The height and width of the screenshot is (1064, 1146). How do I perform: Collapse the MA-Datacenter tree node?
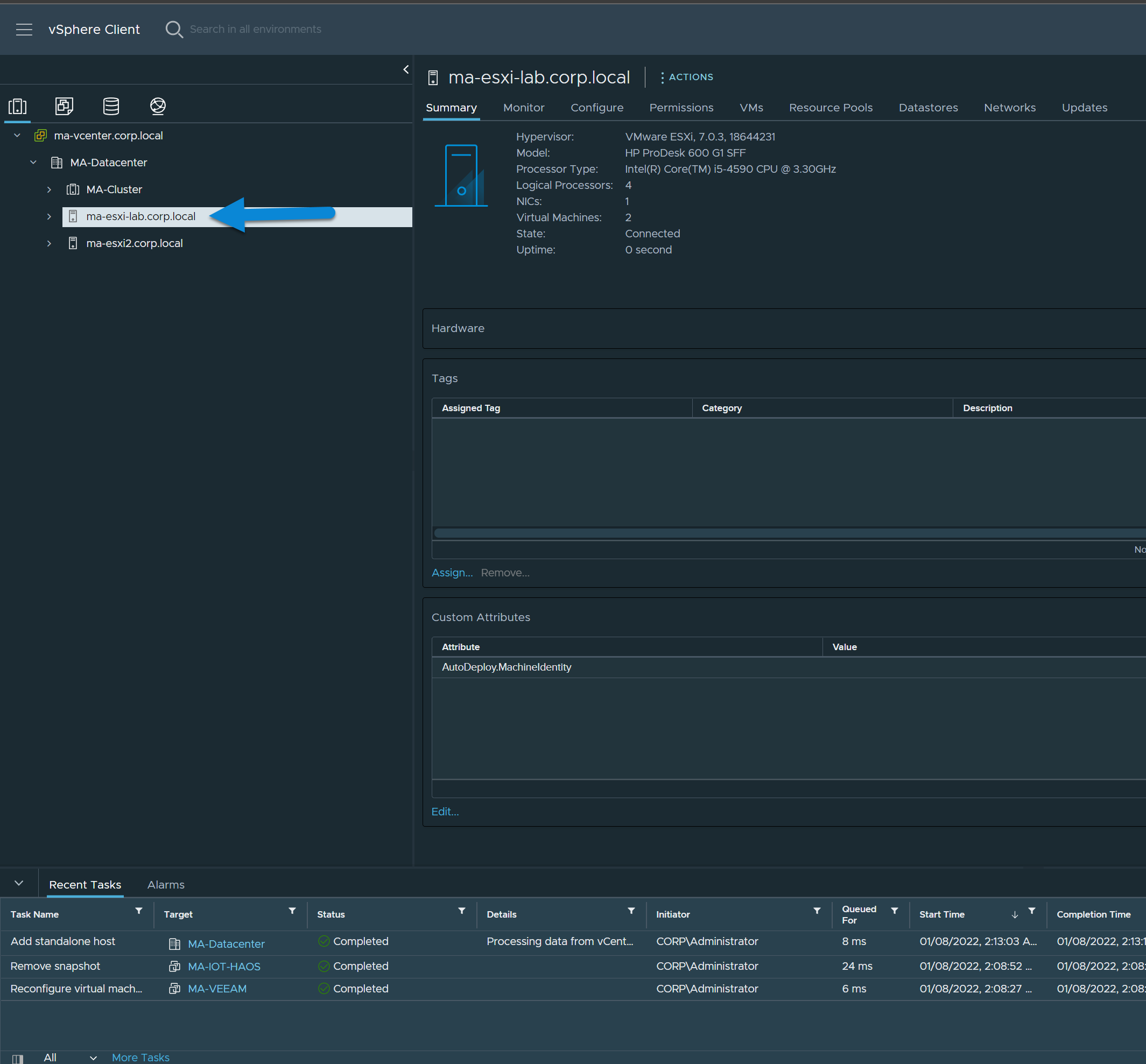[x=33, y=163]
